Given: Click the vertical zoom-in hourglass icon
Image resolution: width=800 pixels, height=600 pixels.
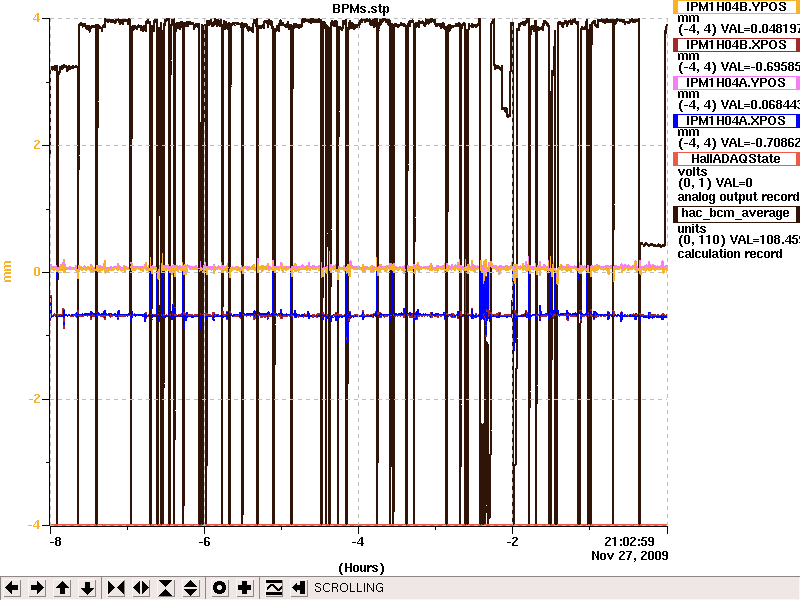Looking at the screenshot, I should pos(166,588).
